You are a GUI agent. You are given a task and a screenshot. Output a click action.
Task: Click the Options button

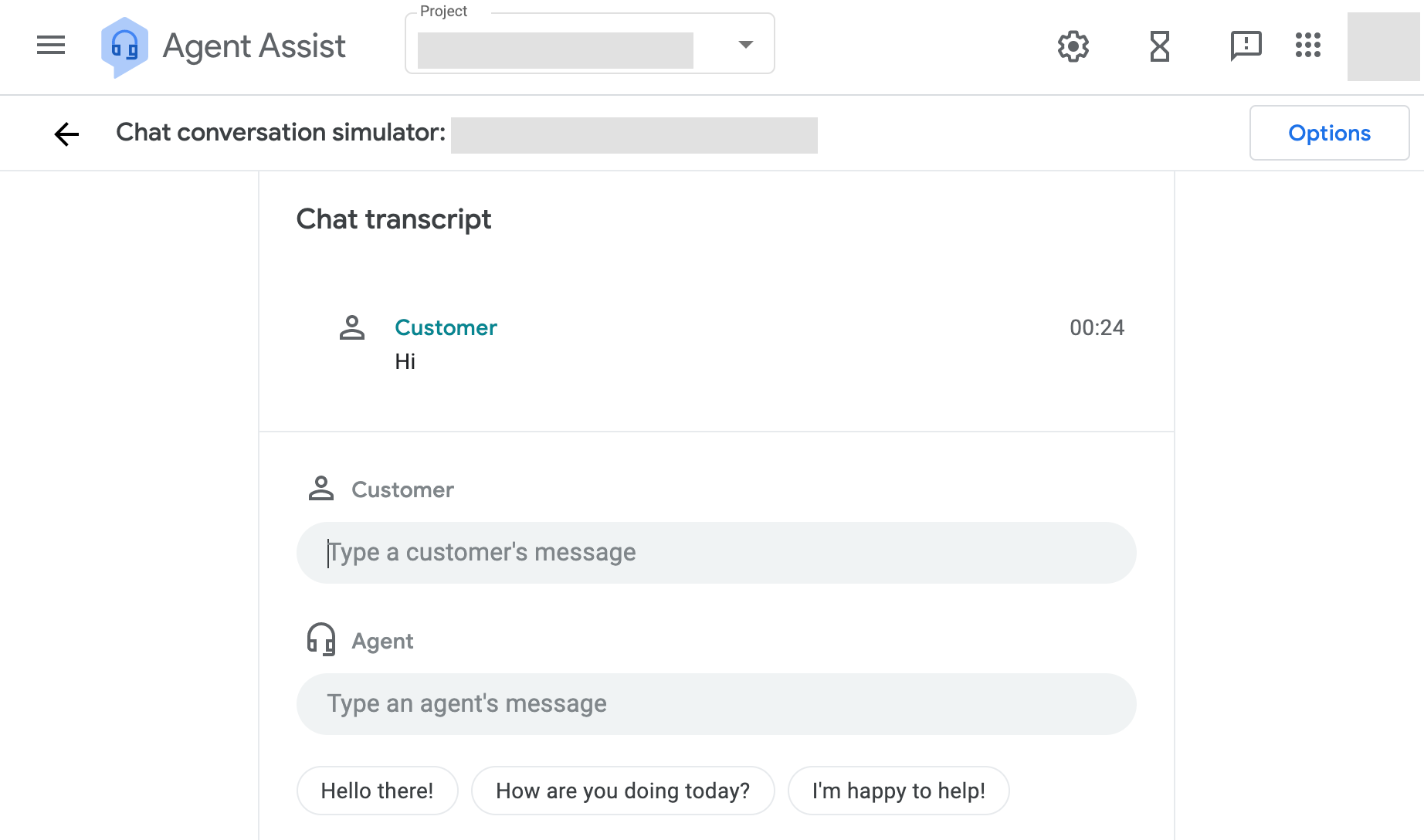1329,133
